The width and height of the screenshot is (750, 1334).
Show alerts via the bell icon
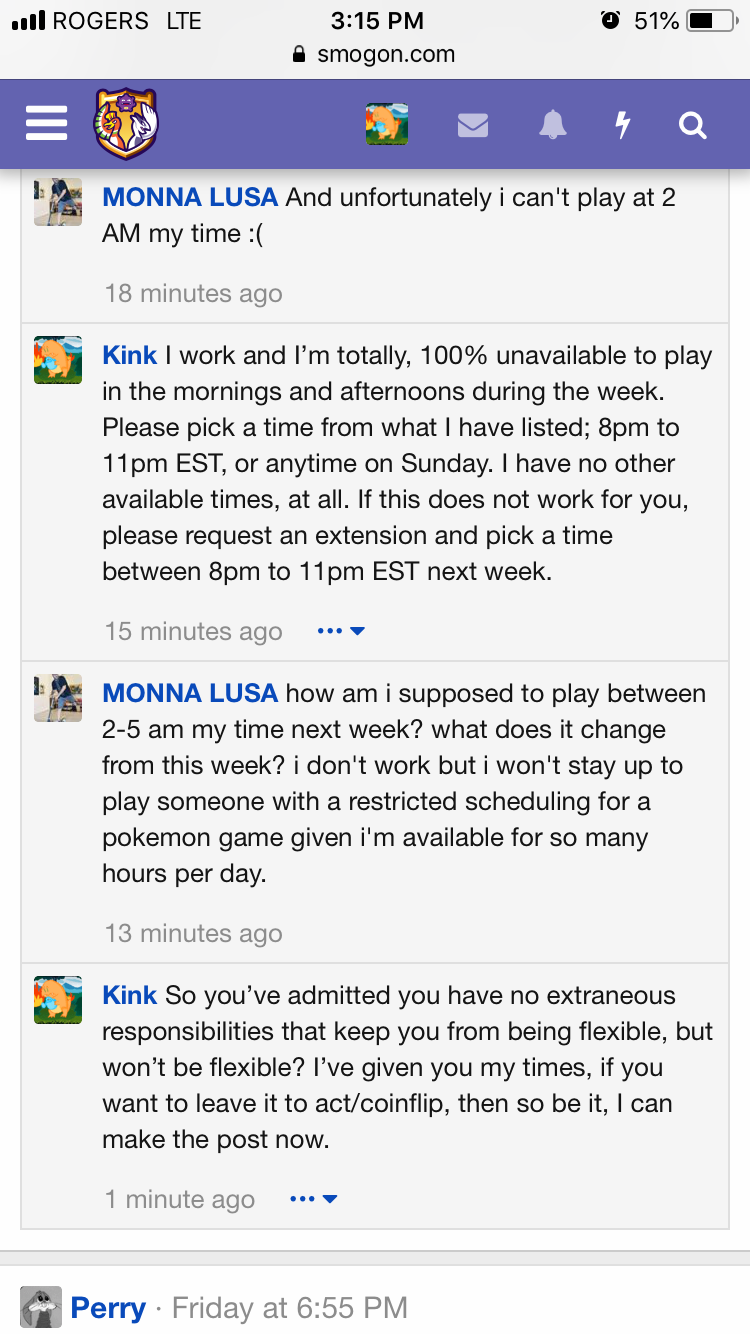pyautogui.click(x=552, y=125)
